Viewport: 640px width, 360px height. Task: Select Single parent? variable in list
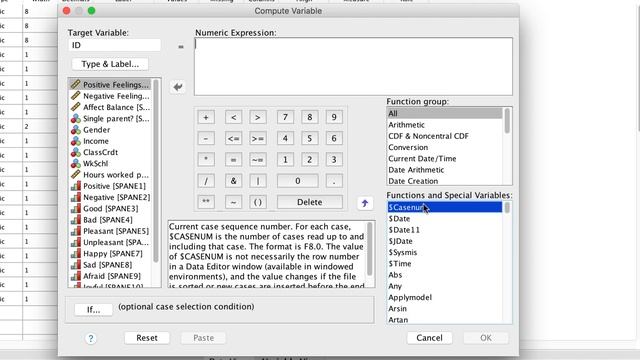109,118
